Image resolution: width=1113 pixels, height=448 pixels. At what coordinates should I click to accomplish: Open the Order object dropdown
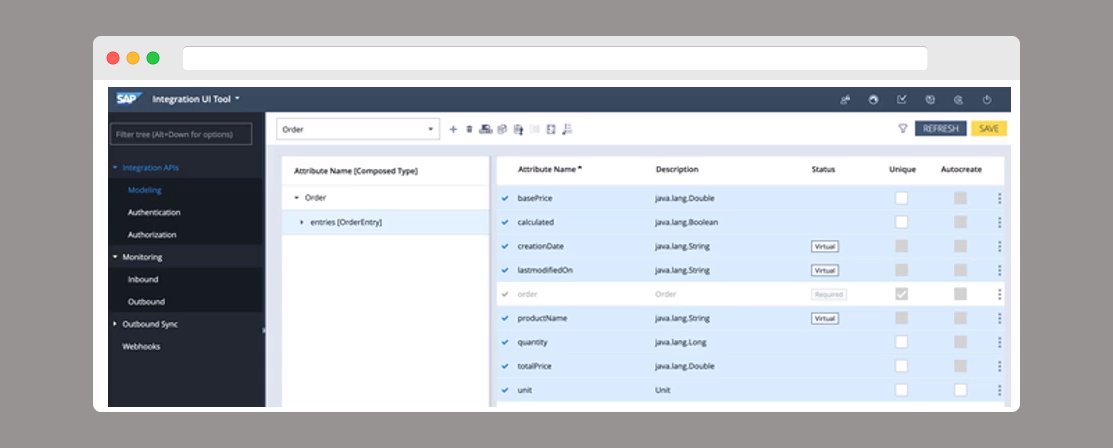(358, 129)
